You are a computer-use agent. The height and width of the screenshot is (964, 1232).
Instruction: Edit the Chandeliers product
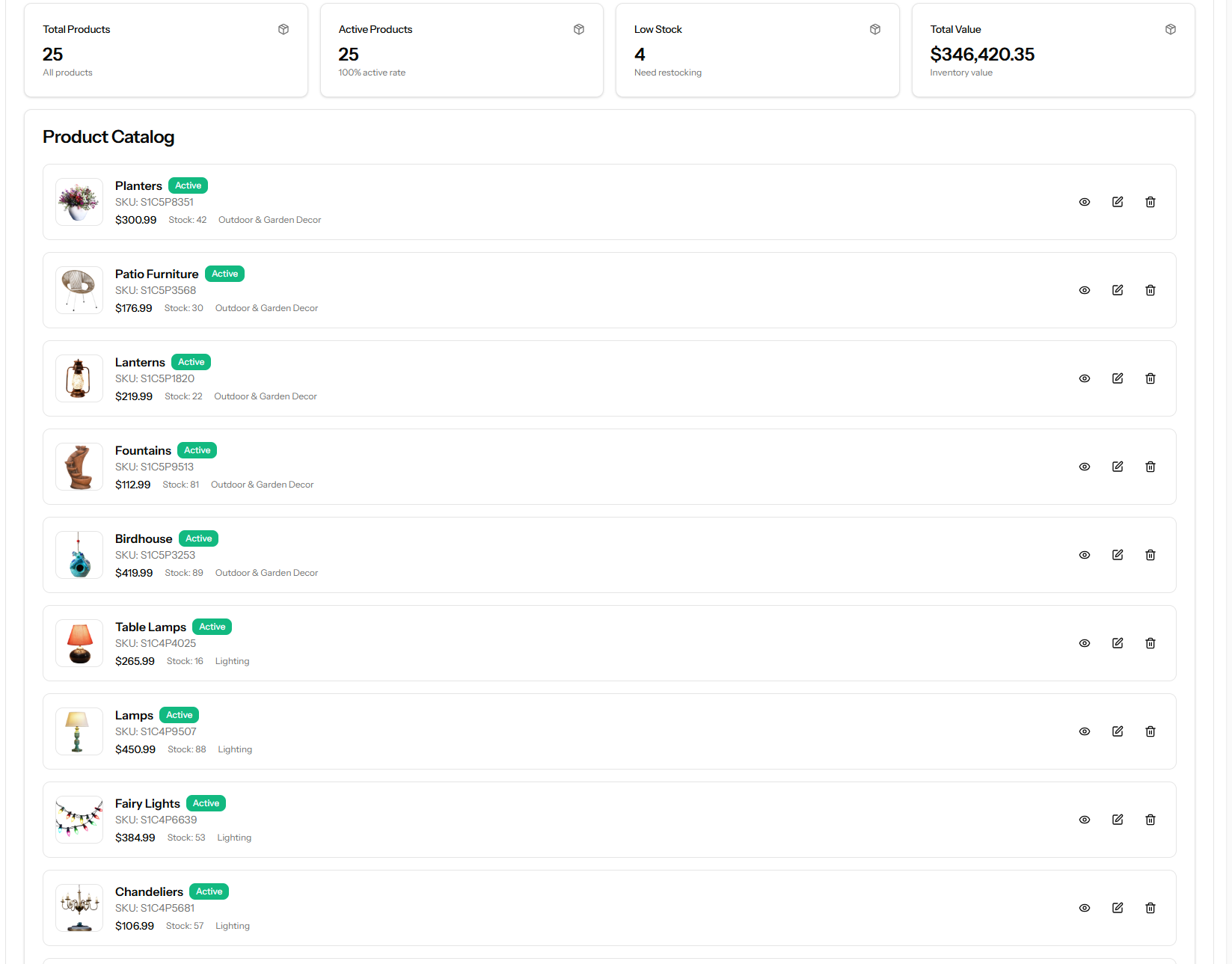pyautogui.click(x=1118, y=908)
